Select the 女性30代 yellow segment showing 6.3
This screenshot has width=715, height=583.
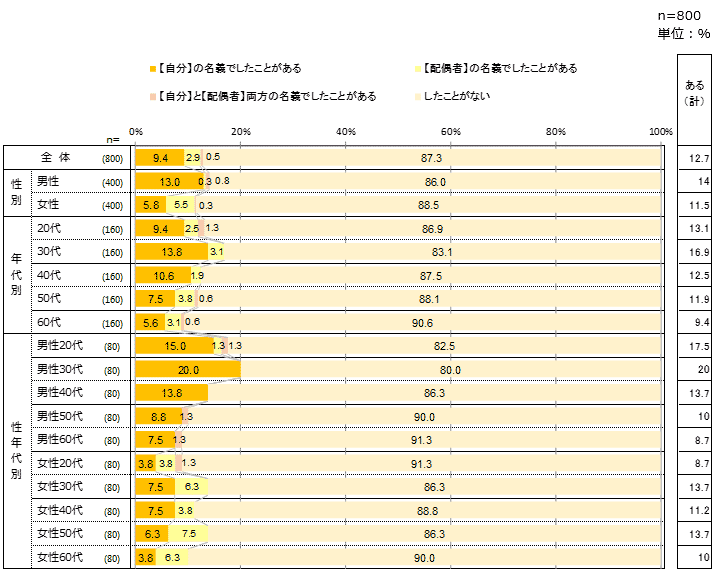[x=191, y=487]
